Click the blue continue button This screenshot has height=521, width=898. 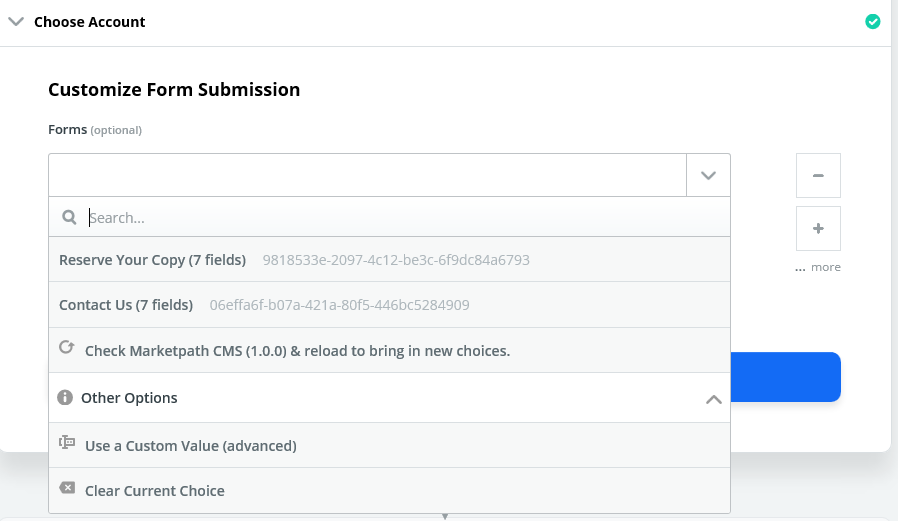[785, 377]
